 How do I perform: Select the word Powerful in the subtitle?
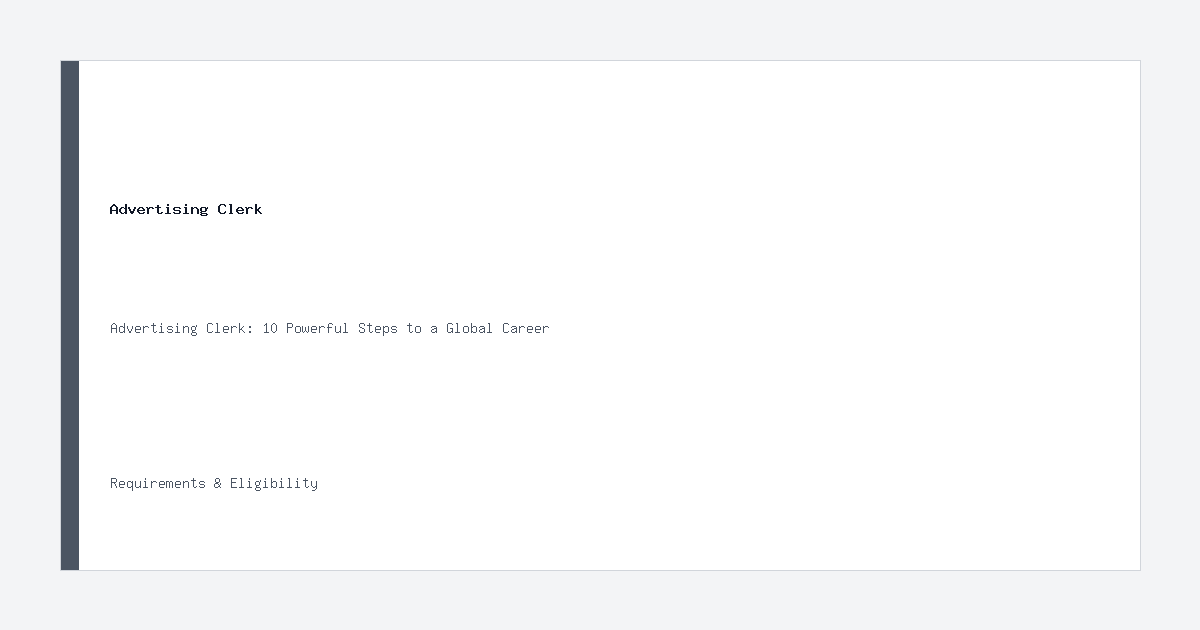(318, 328)
